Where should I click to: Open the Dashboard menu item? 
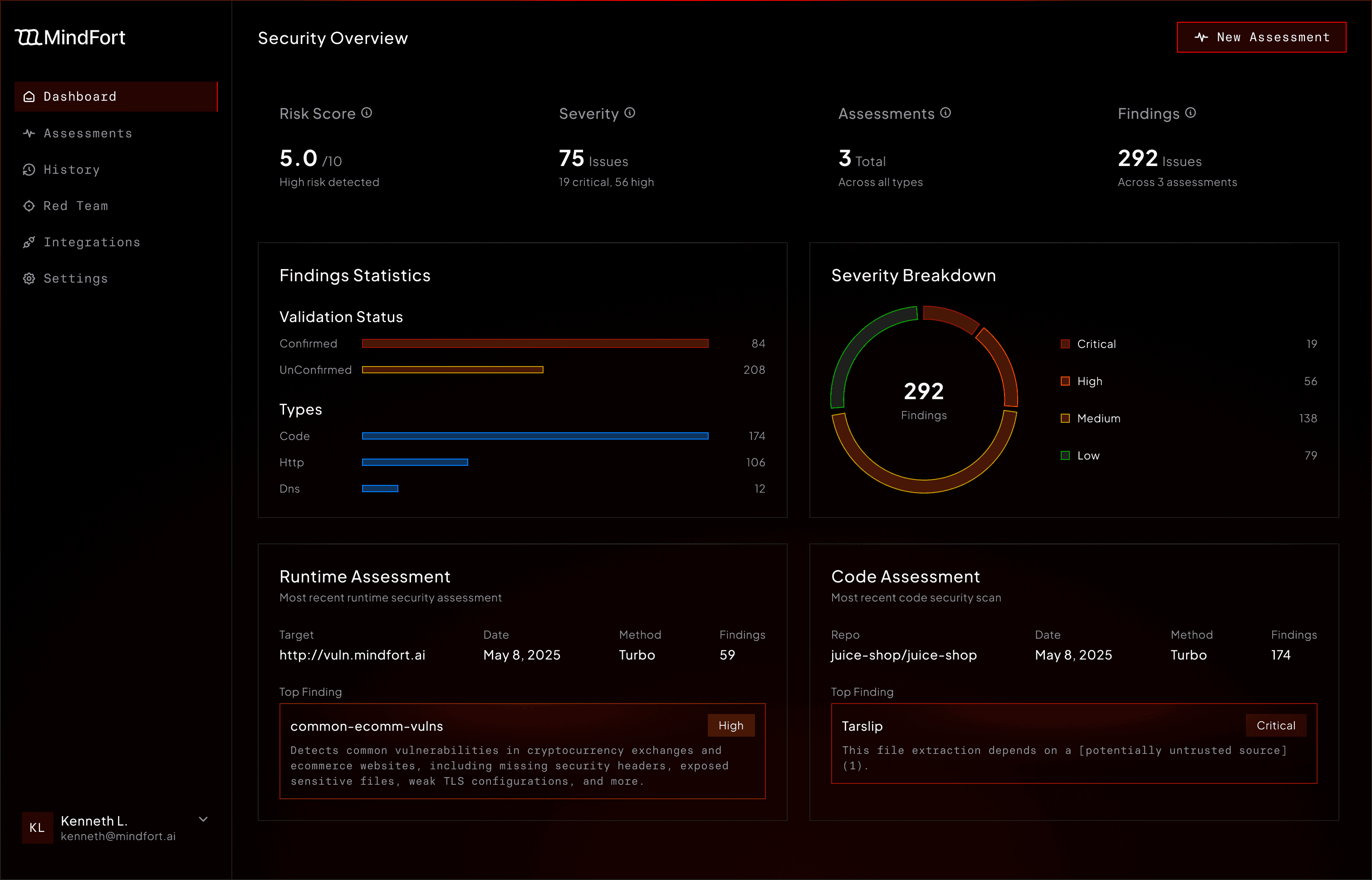coord(116,97)
